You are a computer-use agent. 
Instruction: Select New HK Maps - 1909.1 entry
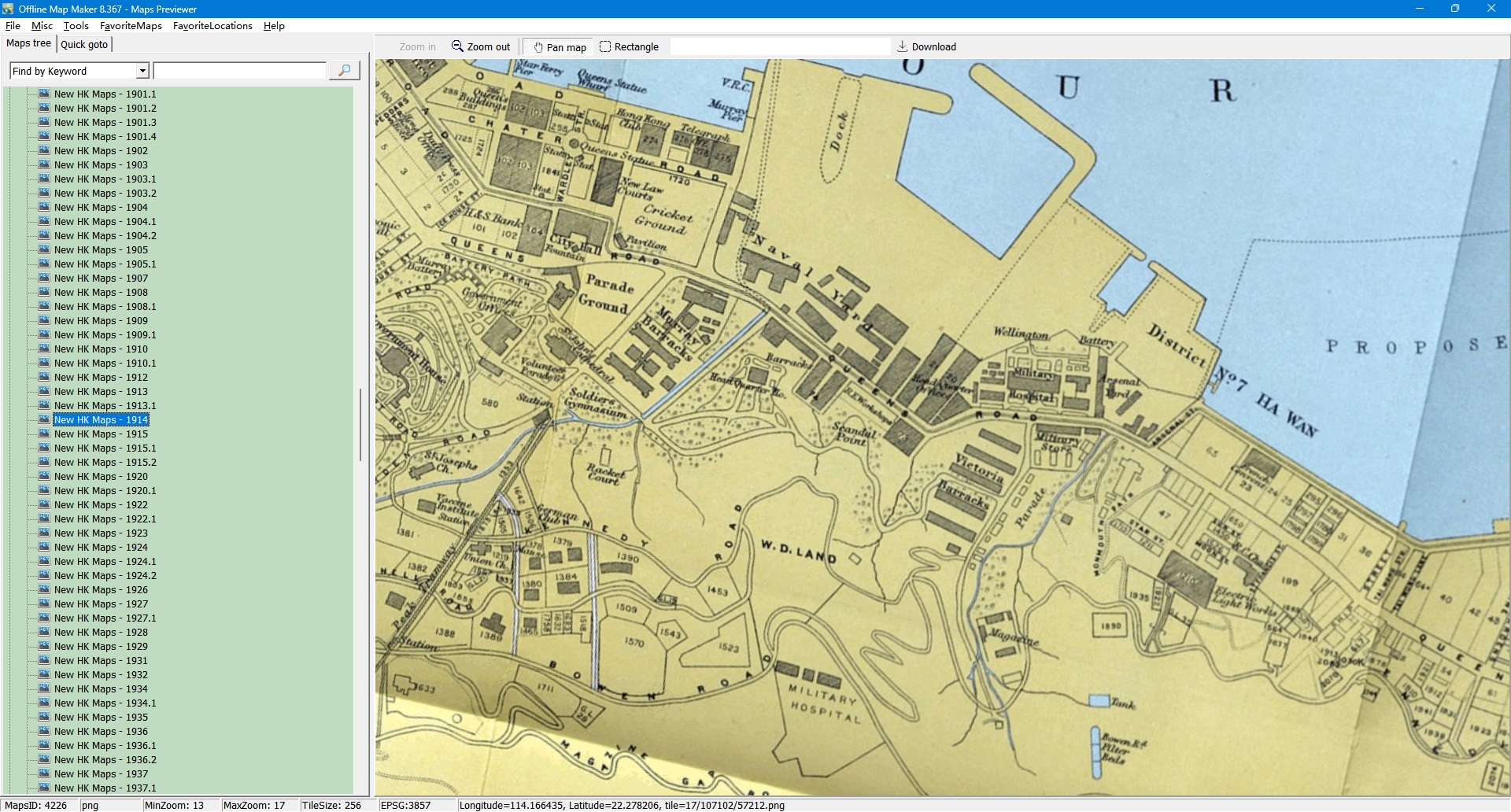click(105, 335)
